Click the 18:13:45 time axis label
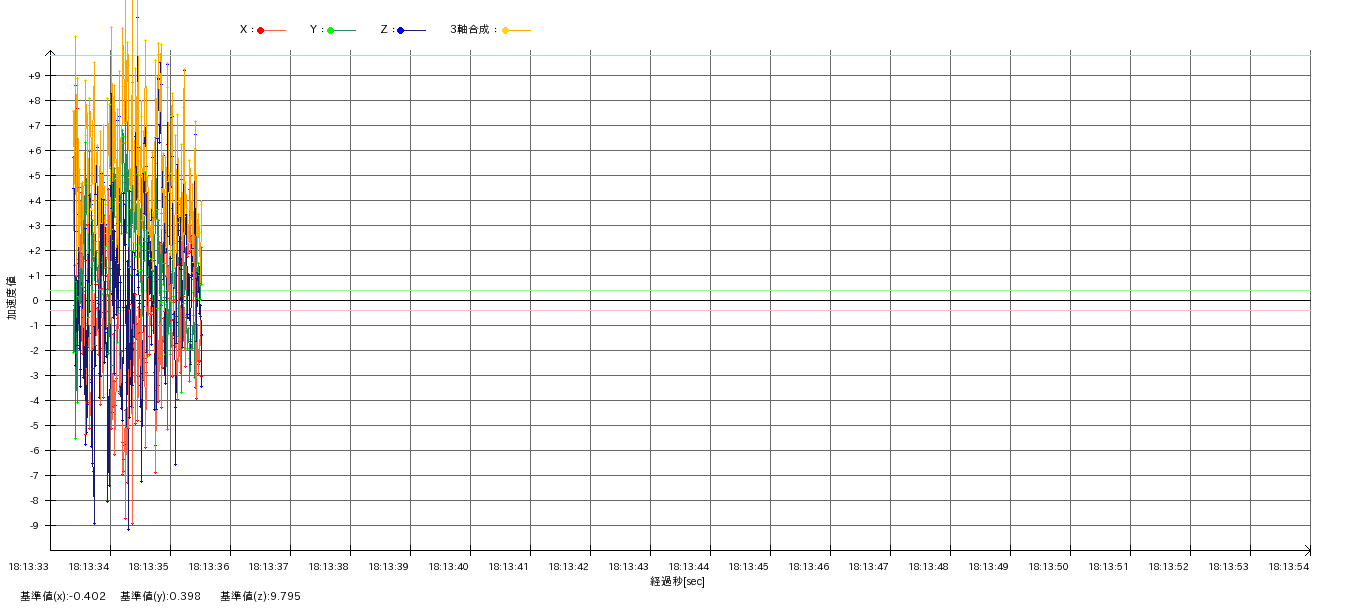 point(749,566)
